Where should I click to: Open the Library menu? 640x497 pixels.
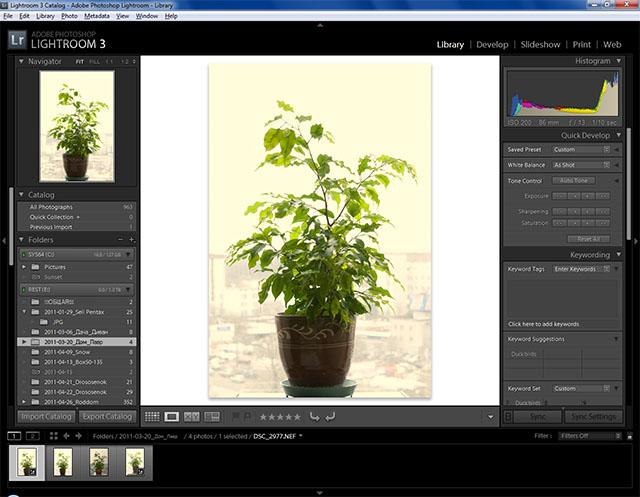coord(45,16)
